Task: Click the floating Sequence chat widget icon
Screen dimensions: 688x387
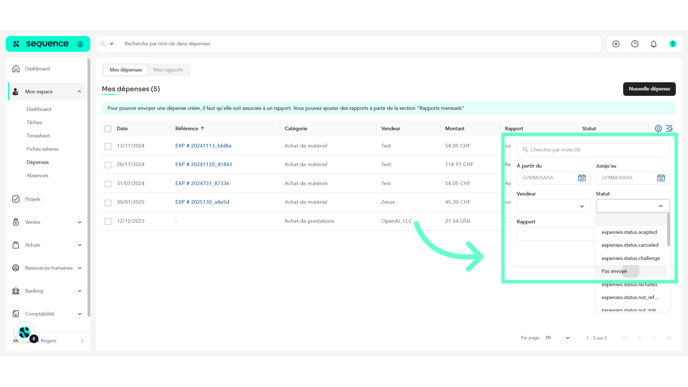Action: [25, 333]
